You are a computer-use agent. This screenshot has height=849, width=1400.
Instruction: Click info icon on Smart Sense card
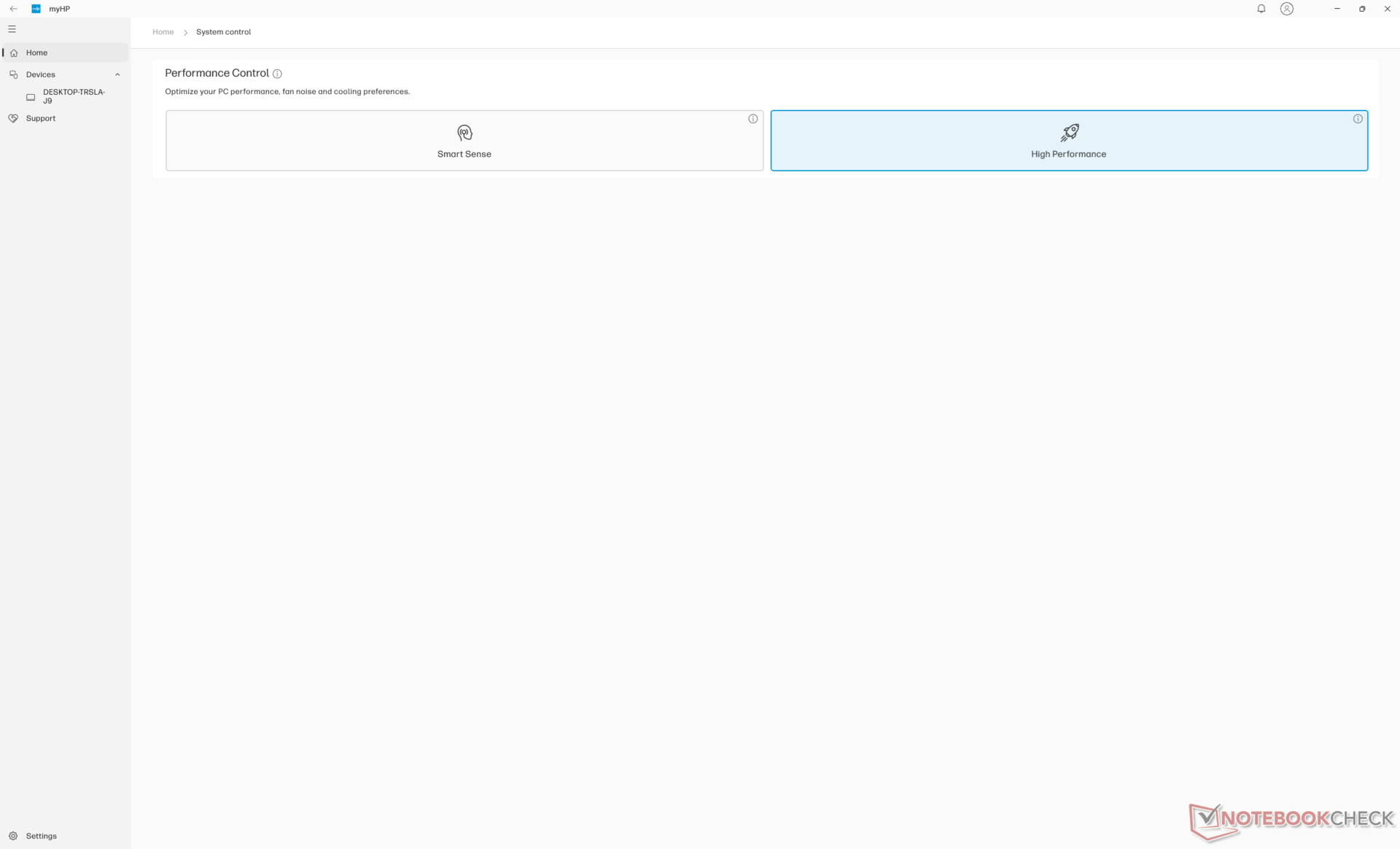click(x=752, y=119)
